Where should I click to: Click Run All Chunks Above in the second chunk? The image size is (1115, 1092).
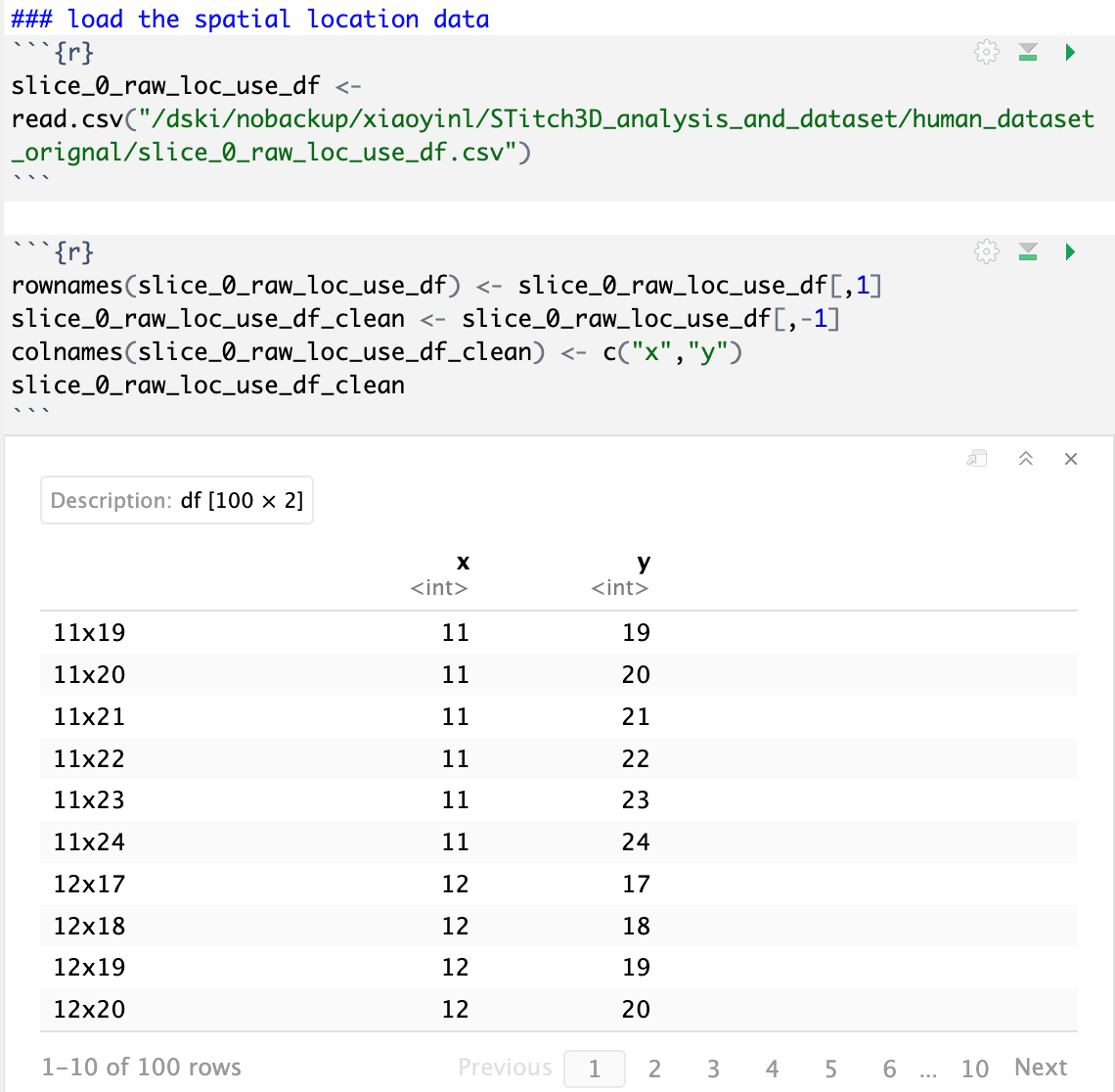pyautogui.click(x=1028, y=252)
